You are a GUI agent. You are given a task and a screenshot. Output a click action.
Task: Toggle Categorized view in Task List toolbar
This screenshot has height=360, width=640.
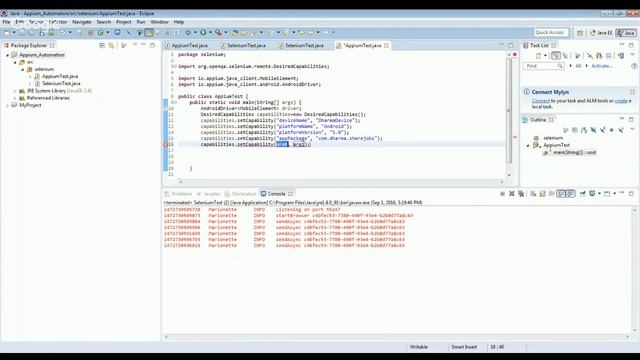(556, 56)
